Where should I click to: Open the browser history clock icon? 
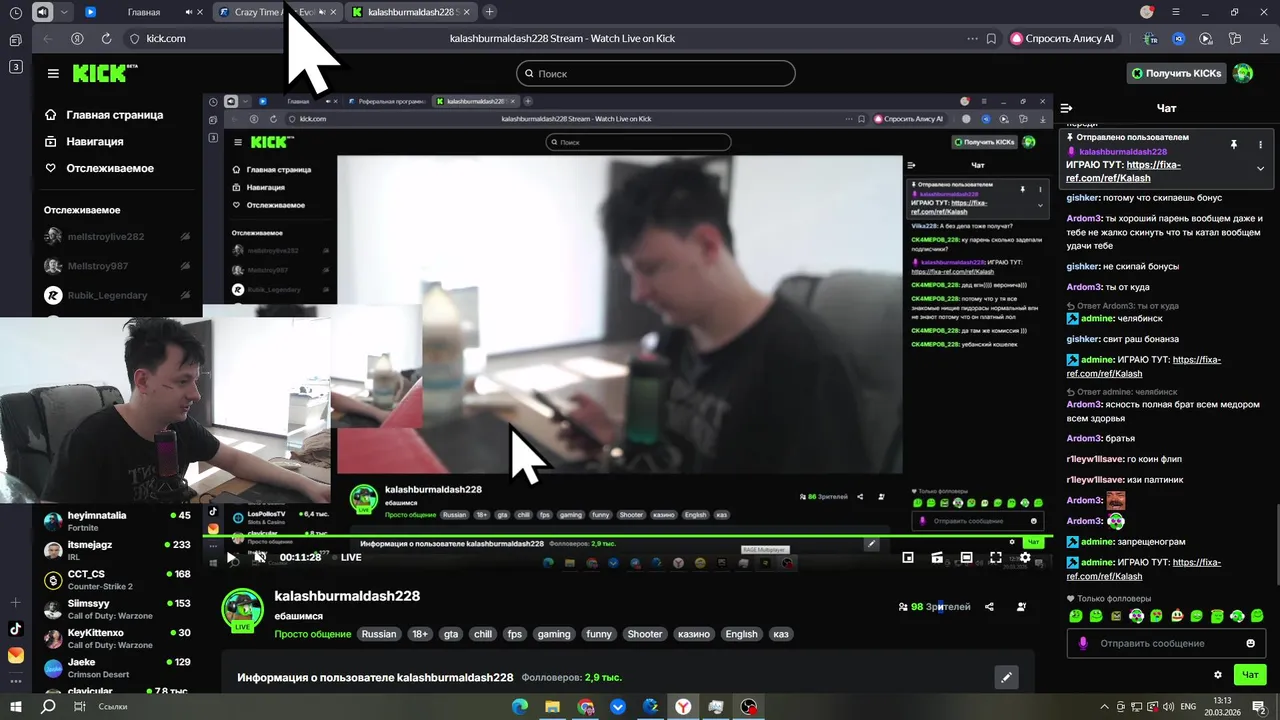pos(15,12)
